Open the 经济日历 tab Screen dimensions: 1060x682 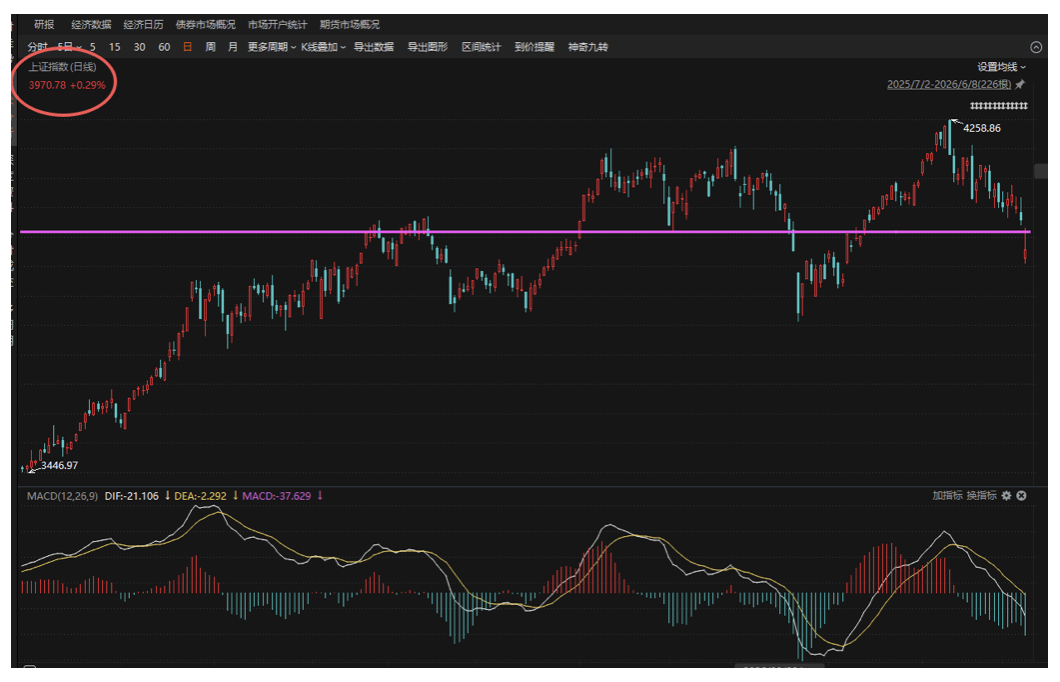[143, 24]
